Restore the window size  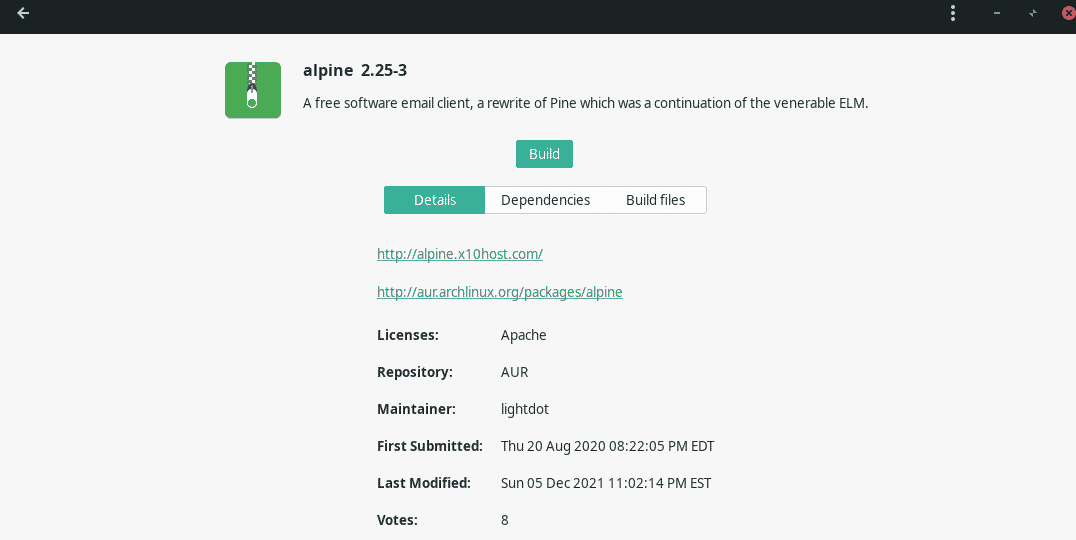pos(1033,13)
